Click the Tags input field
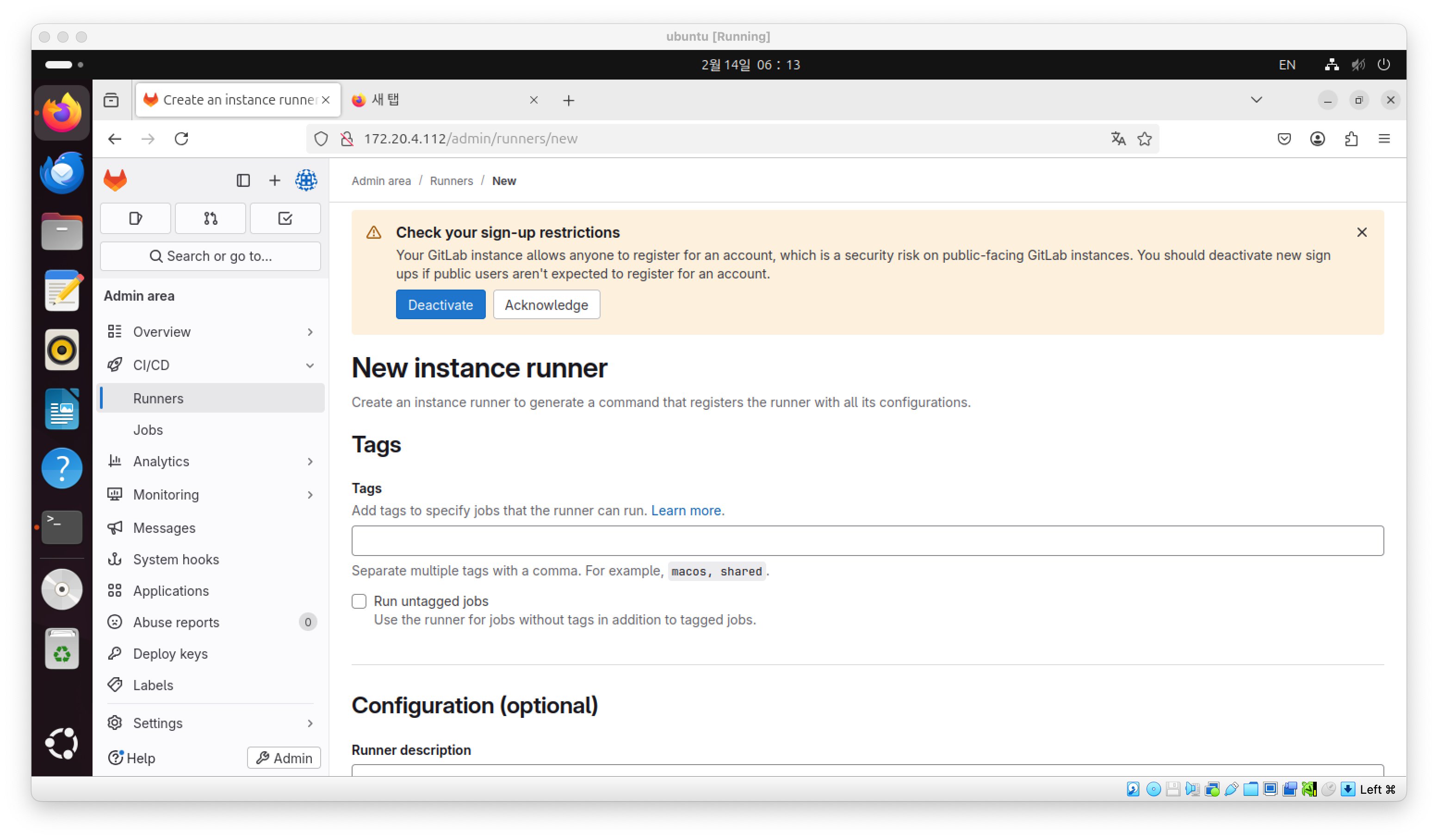1438x840 pixels. (x=868, y=541)
